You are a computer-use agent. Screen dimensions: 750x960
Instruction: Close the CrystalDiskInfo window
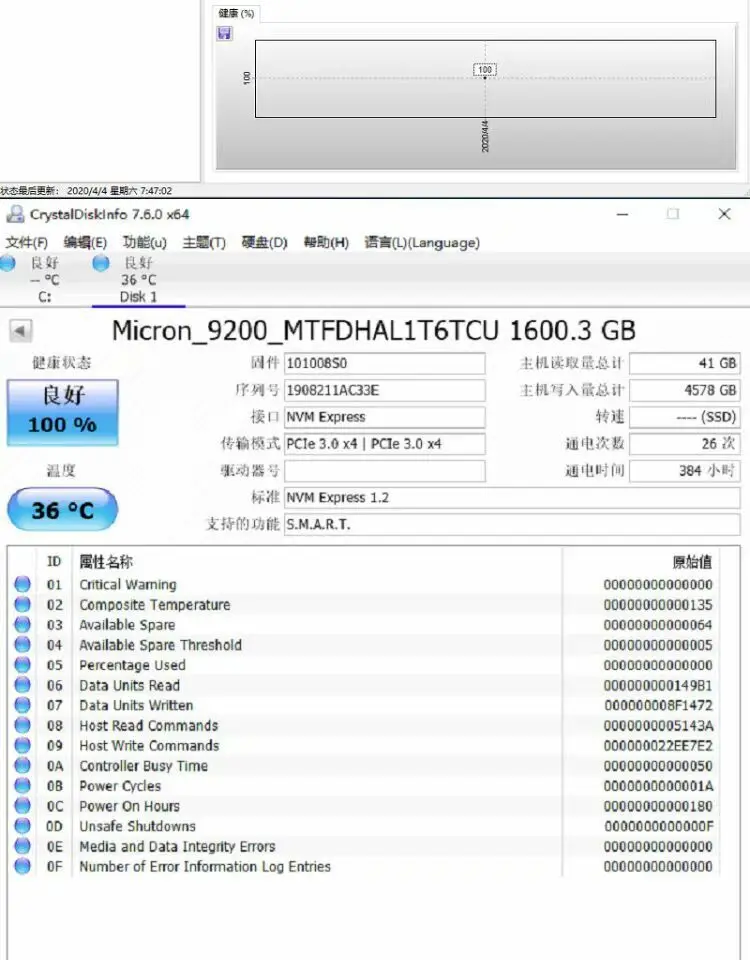[x=724, y=214]
